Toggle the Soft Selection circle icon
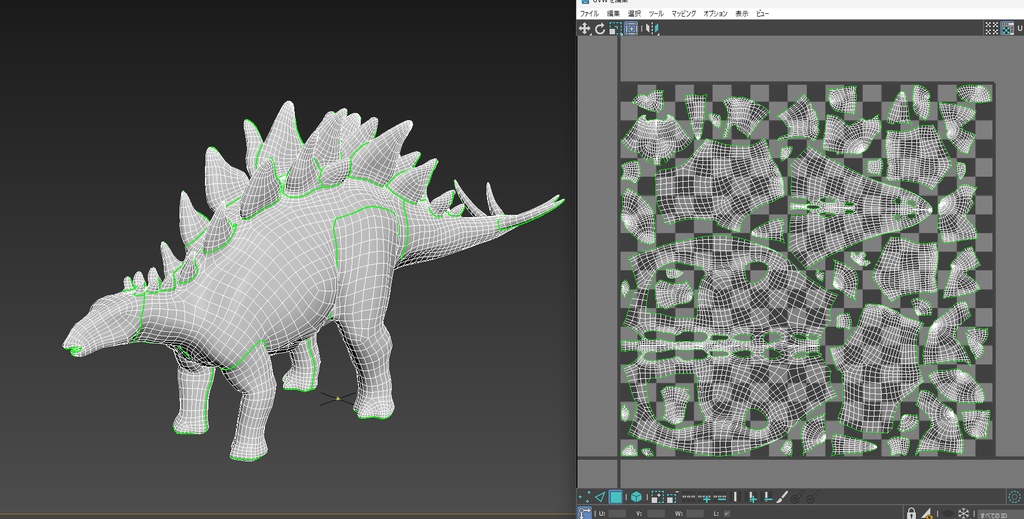The height and width of the screenshot is (519, 1024). 1014,497
